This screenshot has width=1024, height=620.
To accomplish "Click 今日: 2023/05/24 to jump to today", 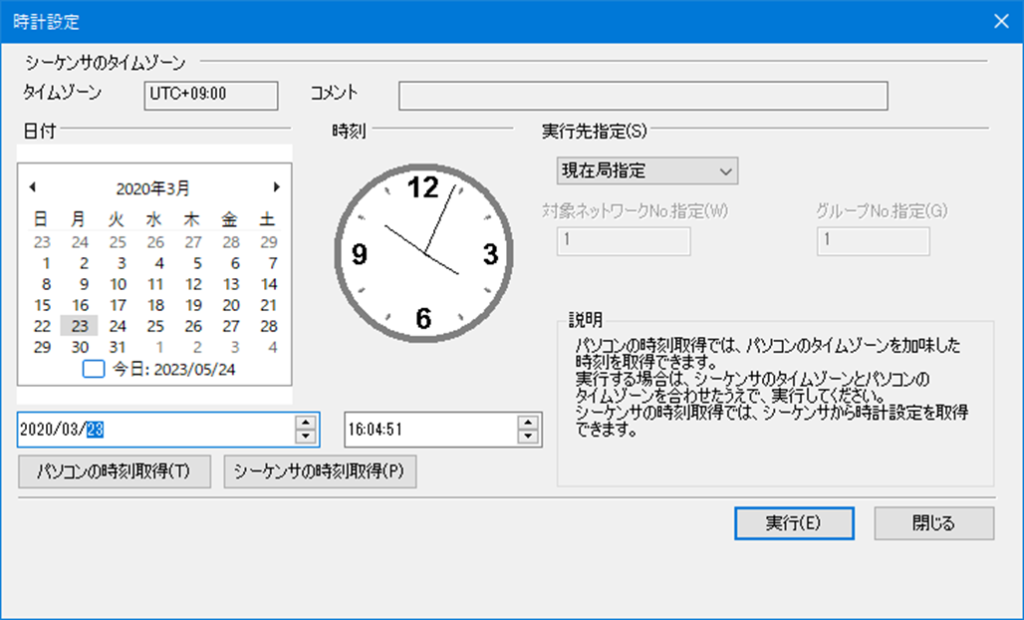I will tap(174, 369).
